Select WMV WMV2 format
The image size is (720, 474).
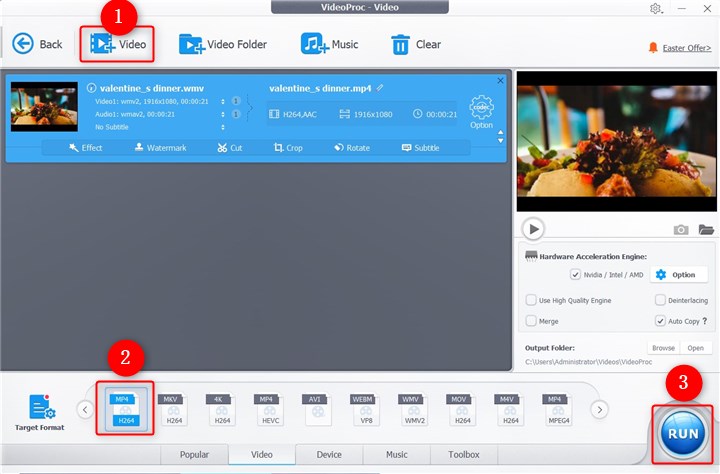414,409
